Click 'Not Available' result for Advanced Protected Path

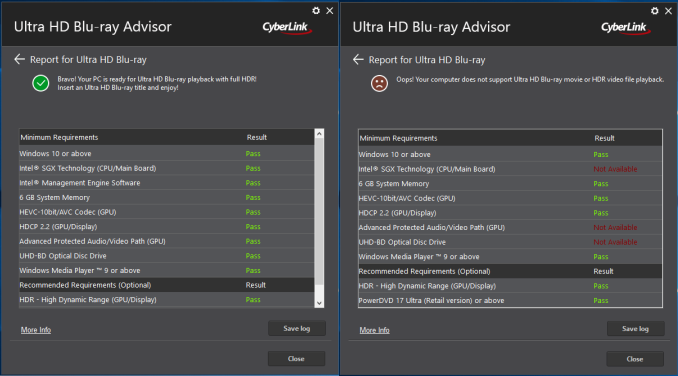[615, 227]
